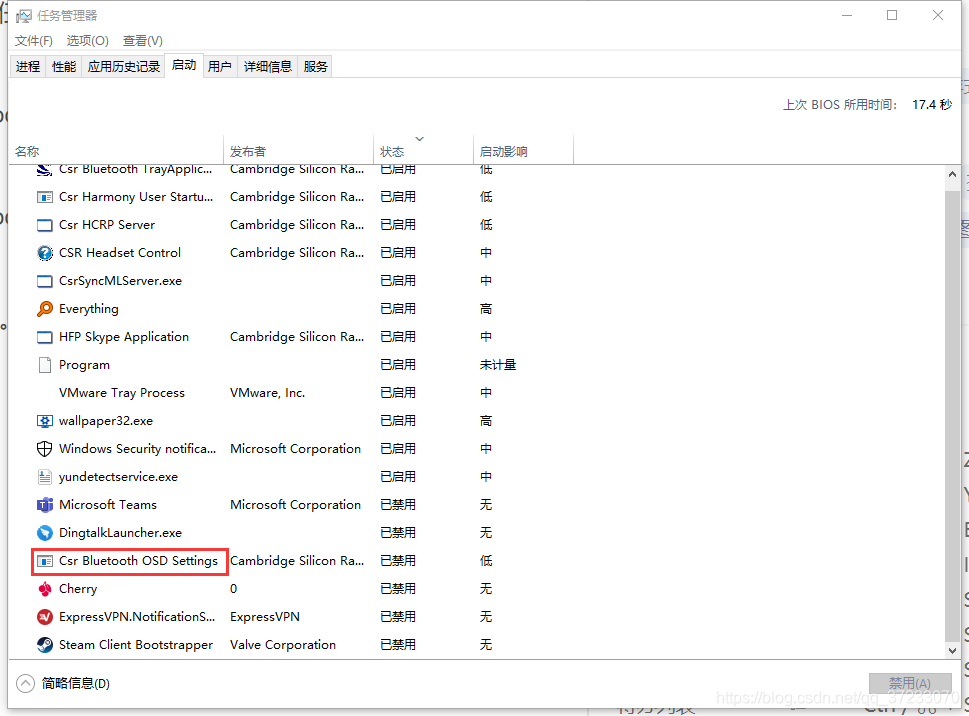Select the Csr Bluetooth OSD Settings name
Screen dimensions: 969x716
coord(138,561)
